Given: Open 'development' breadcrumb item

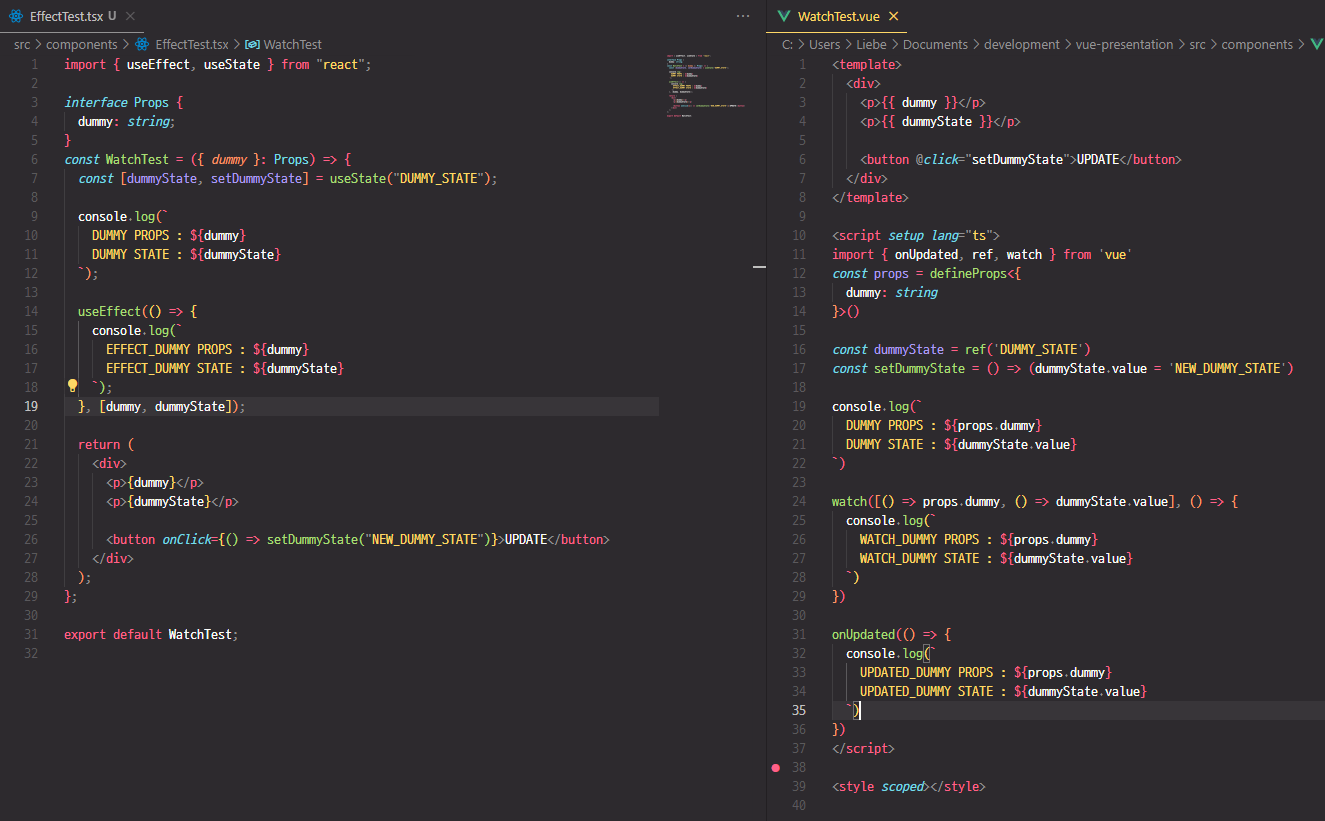Looking at the screenshot, I should tap(1022, 44).
